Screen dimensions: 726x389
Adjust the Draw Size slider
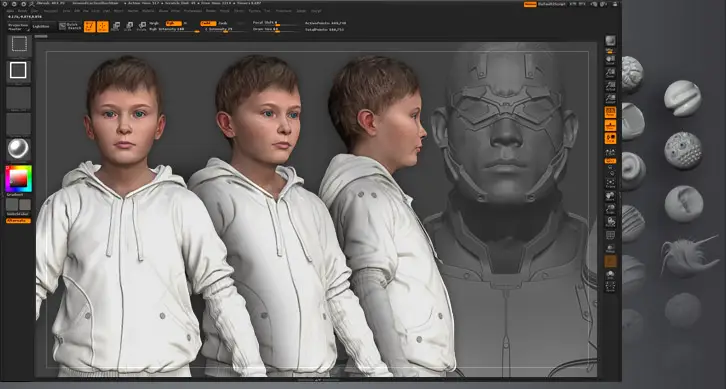click(x=274, y=29)
